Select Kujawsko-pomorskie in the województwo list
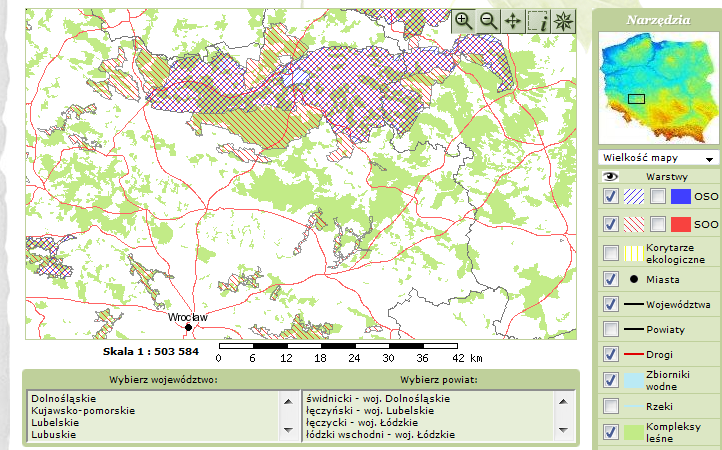 point(83,410)
